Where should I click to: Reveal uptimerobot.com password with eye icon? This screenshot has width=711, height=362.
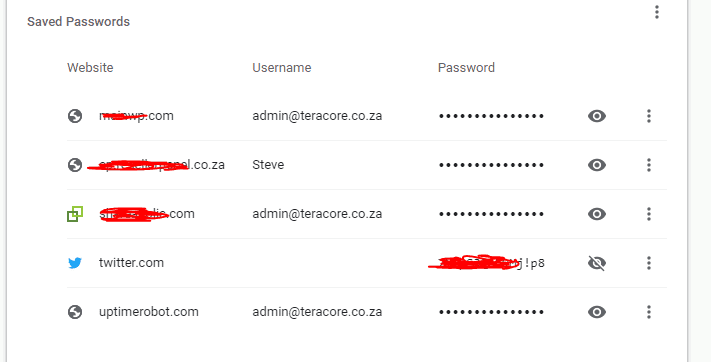(597, 312)
